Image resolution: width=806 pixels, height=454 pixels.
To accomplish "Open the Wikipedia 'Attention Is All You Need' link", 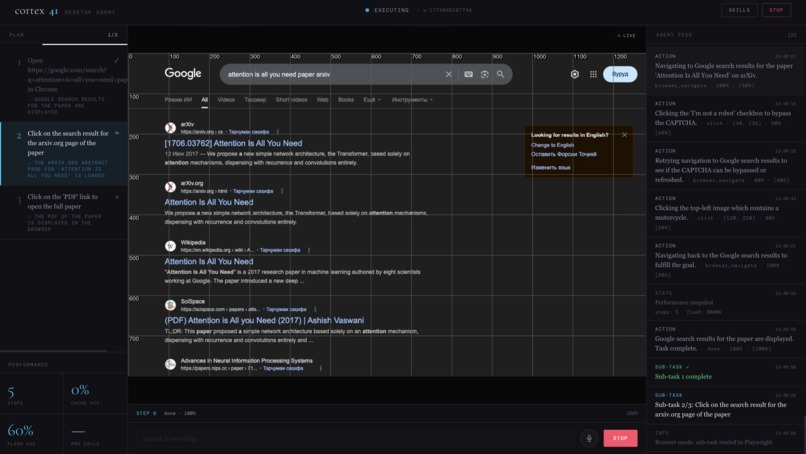I will click(209, 262).
